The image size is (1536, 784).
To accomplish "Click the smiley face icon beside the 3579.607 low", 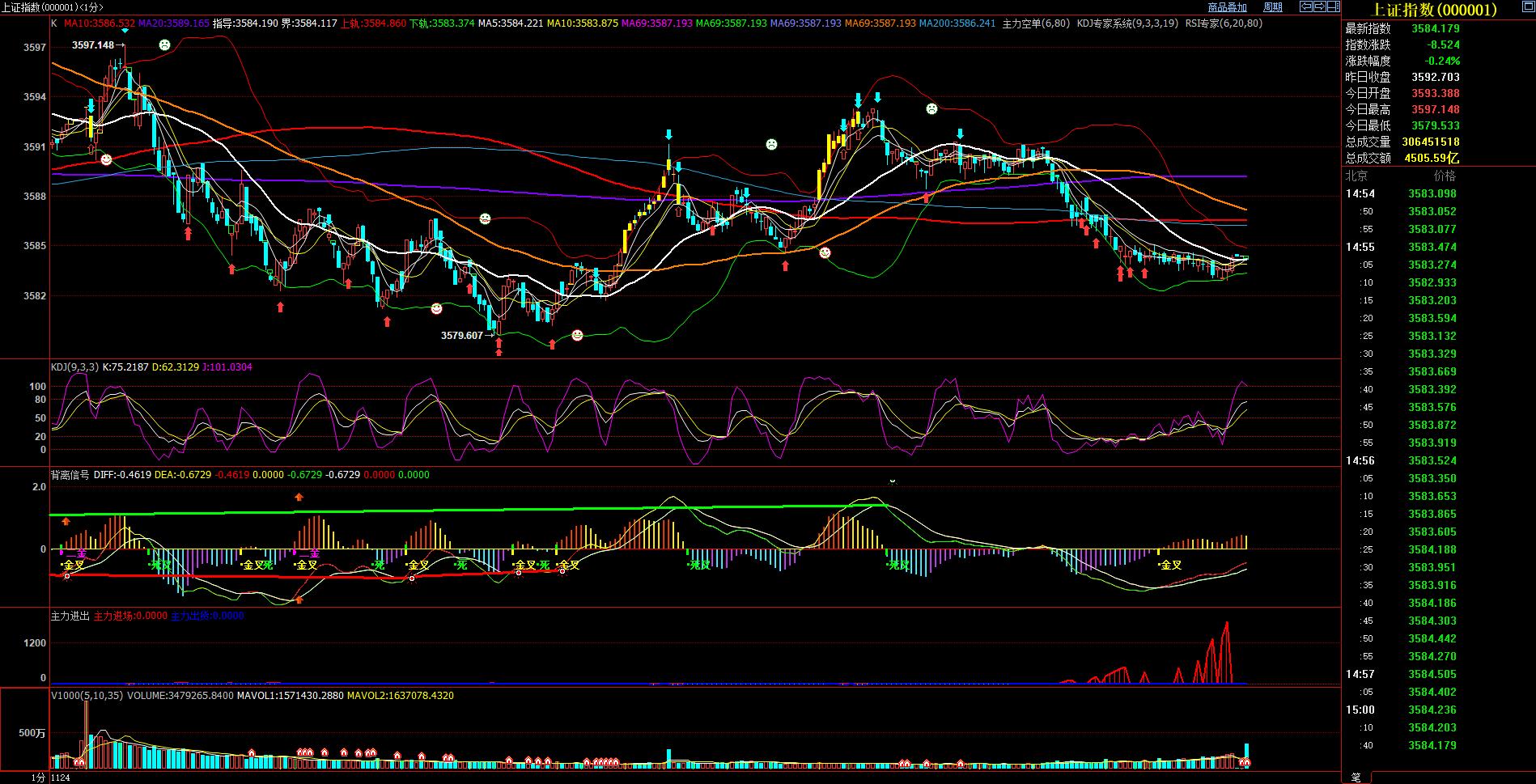I will [x=577, y=335].
